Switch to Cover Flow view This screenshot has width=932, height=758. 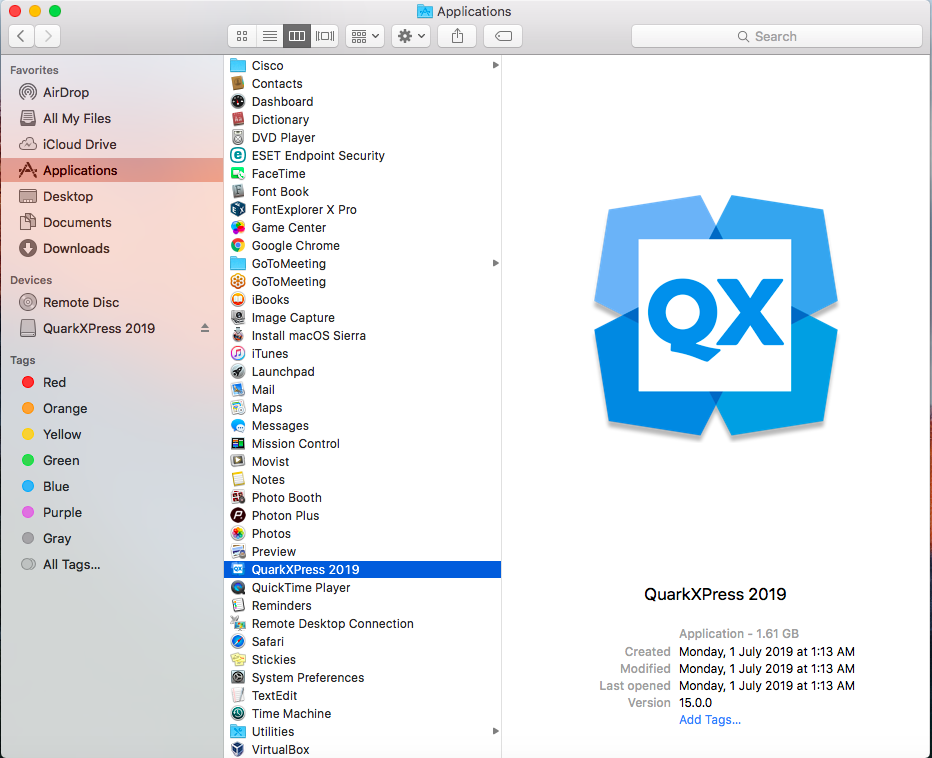click(325, 36)
